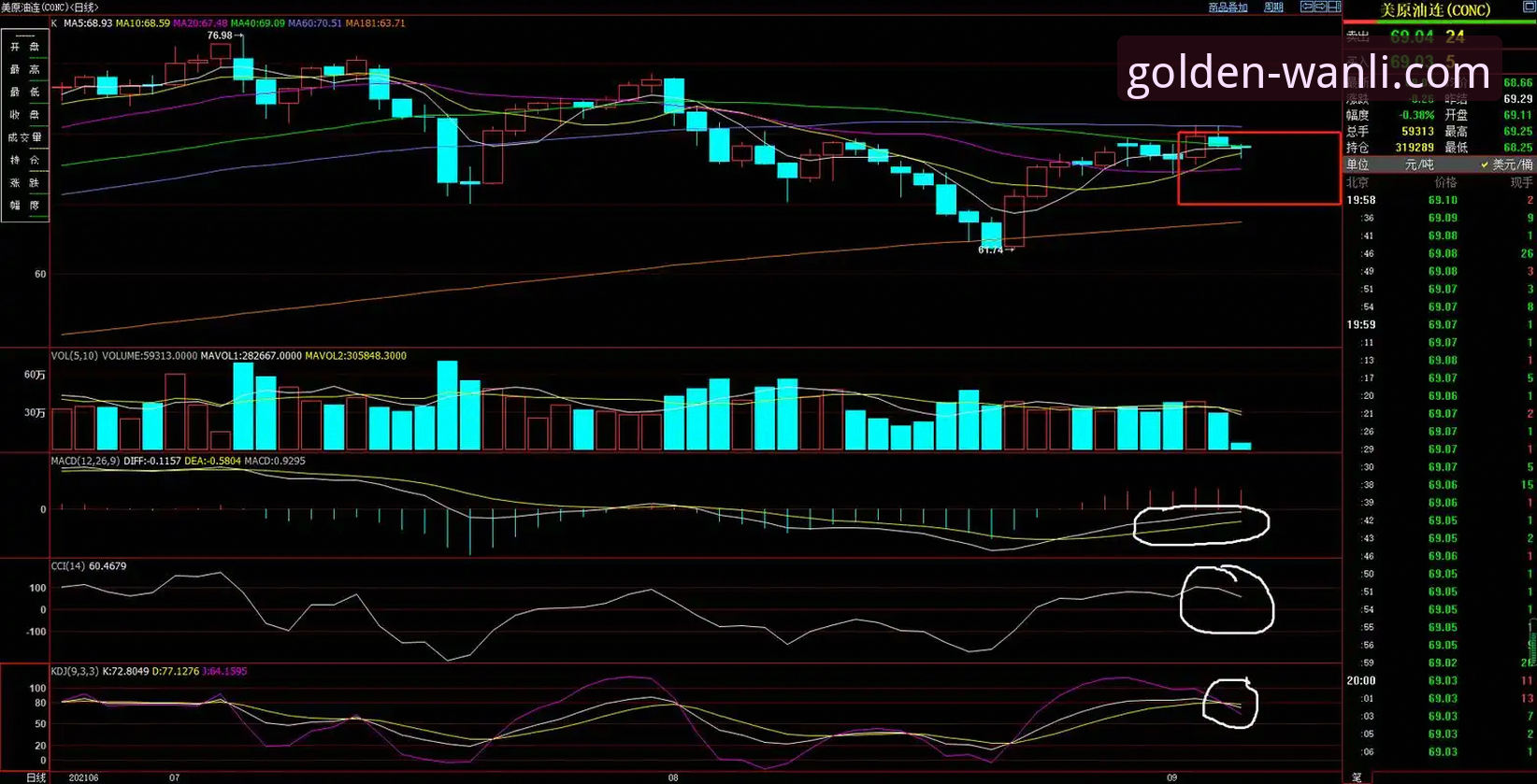Click the right-arrow panel icon in top toolbar

1321,7
